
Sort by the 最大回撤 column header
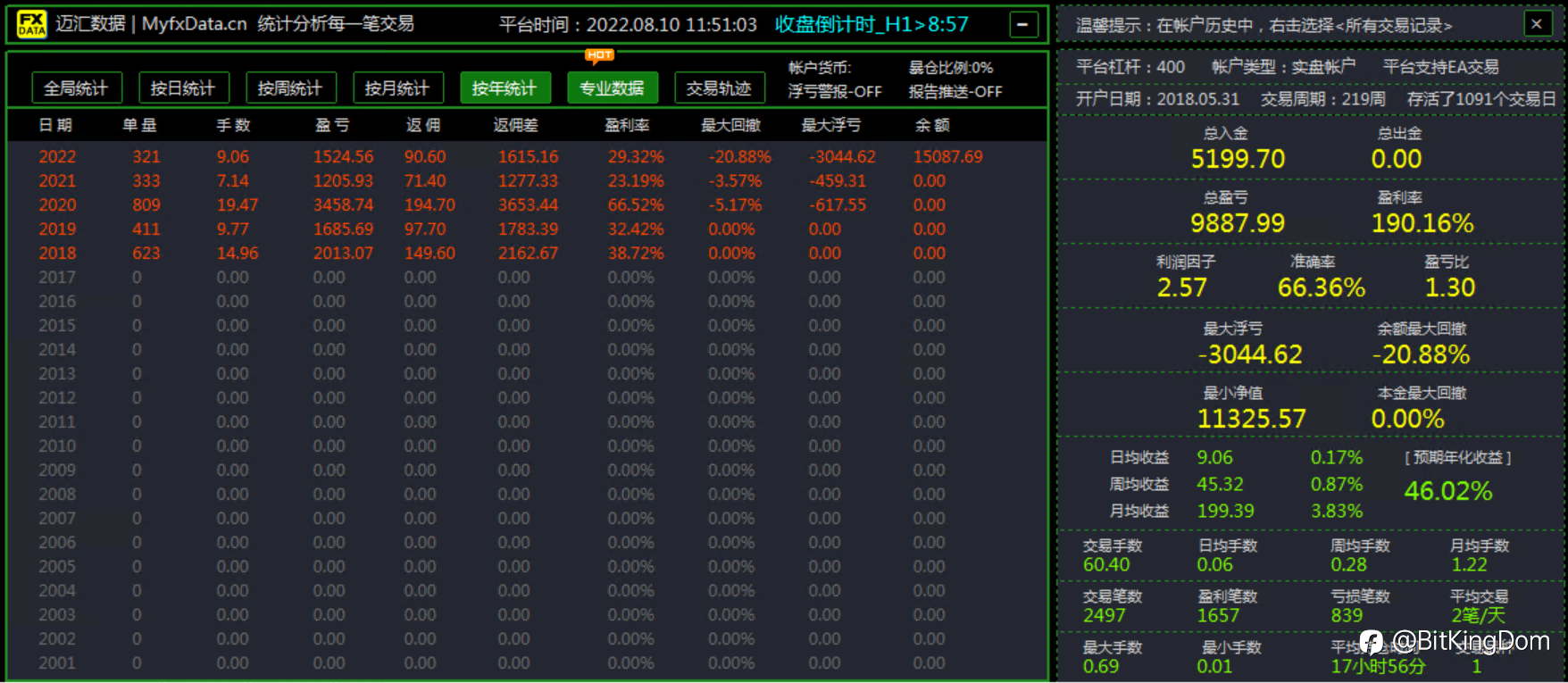tap(730, 125)
